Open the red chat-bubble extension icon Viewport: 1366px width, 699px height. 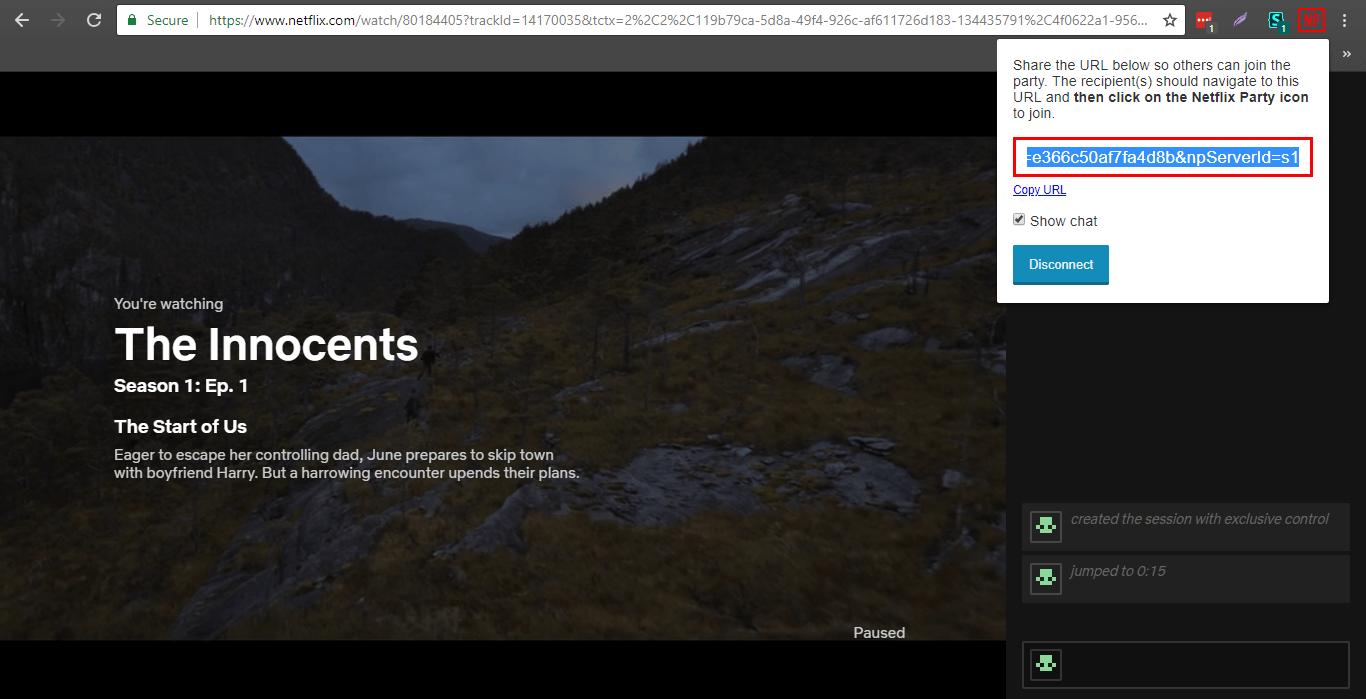1204,20
